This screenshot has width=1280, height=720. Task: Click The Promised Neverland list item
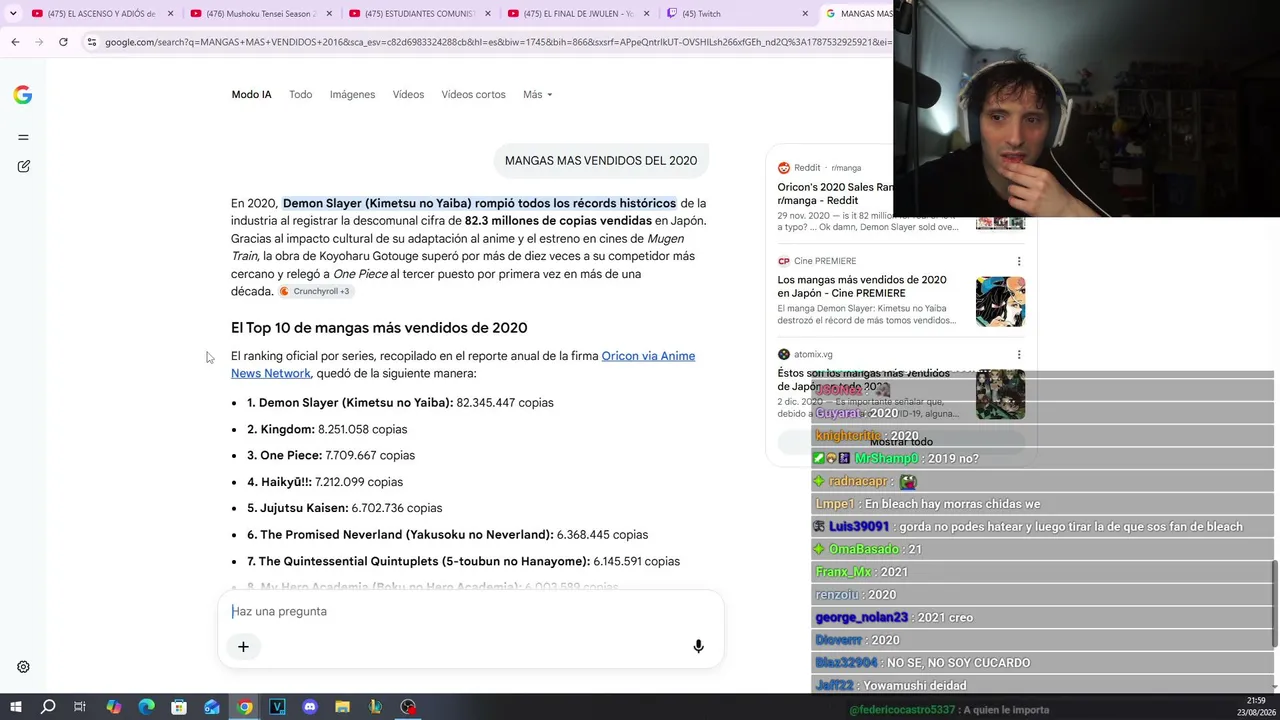[447, 535]
